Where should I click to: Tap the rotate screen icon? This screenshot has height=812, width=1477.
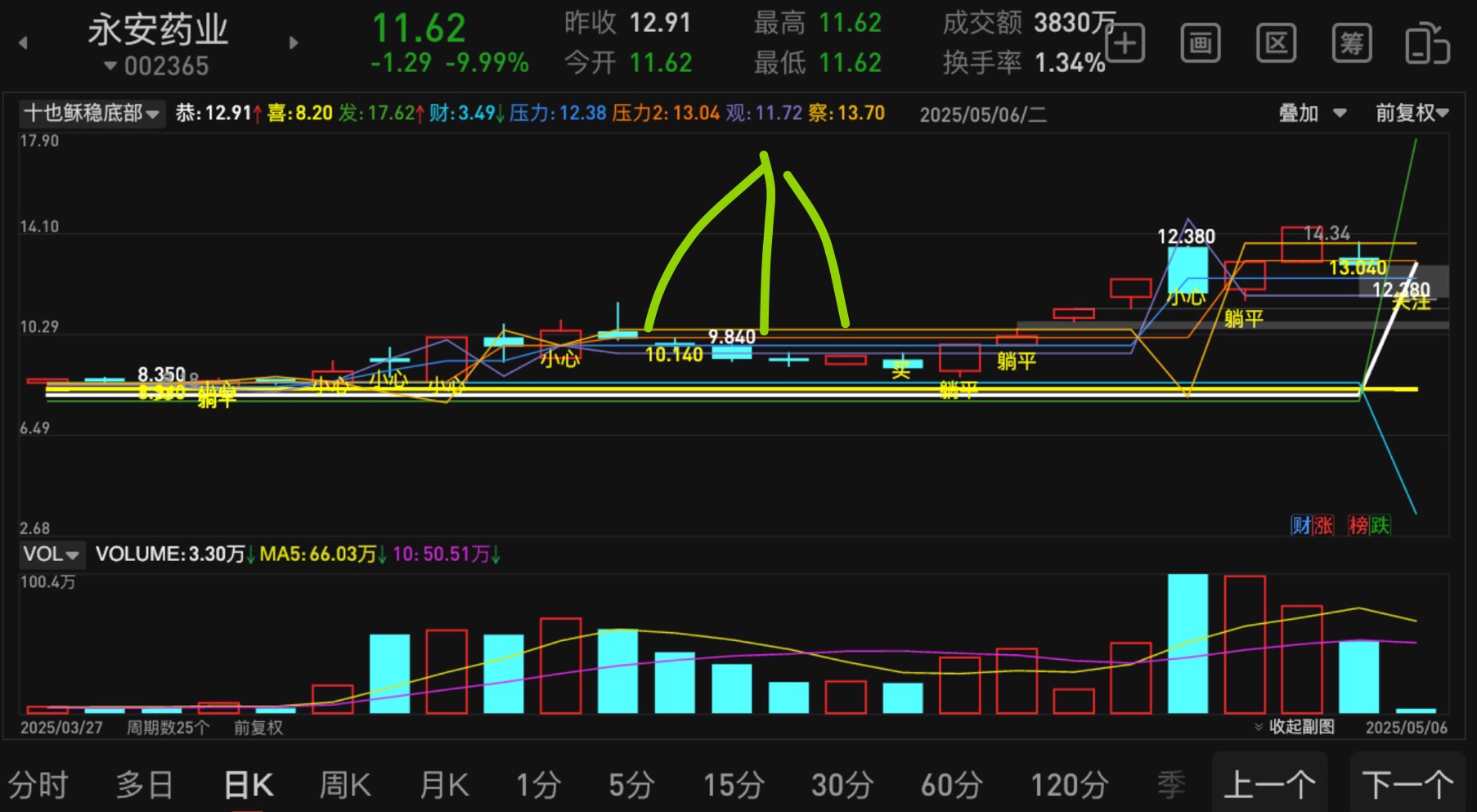point(1427,43)
